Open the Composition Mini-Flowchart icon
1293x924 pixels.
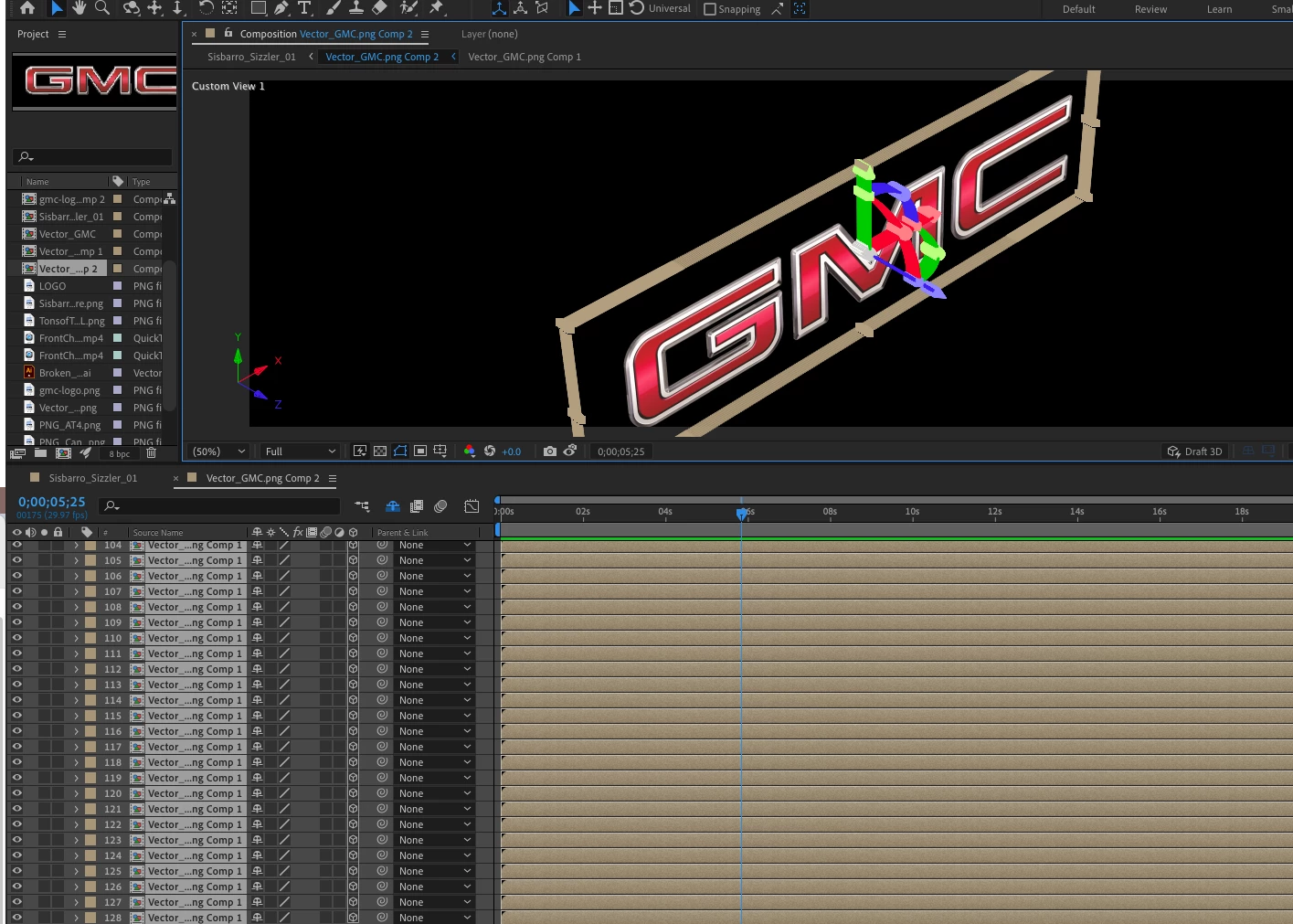point(363,505)
